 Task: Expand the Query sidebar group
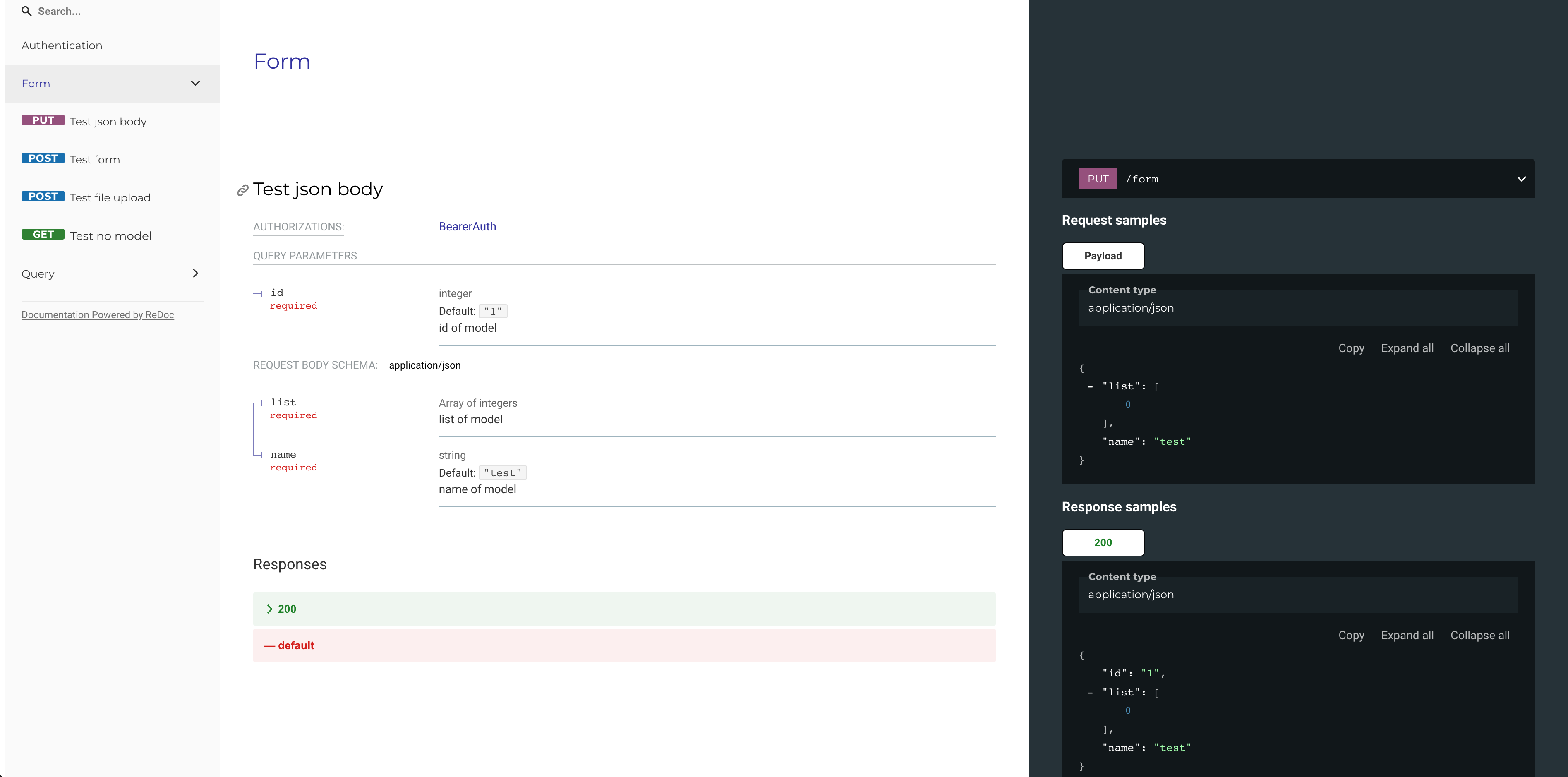[x=195, y=273]
